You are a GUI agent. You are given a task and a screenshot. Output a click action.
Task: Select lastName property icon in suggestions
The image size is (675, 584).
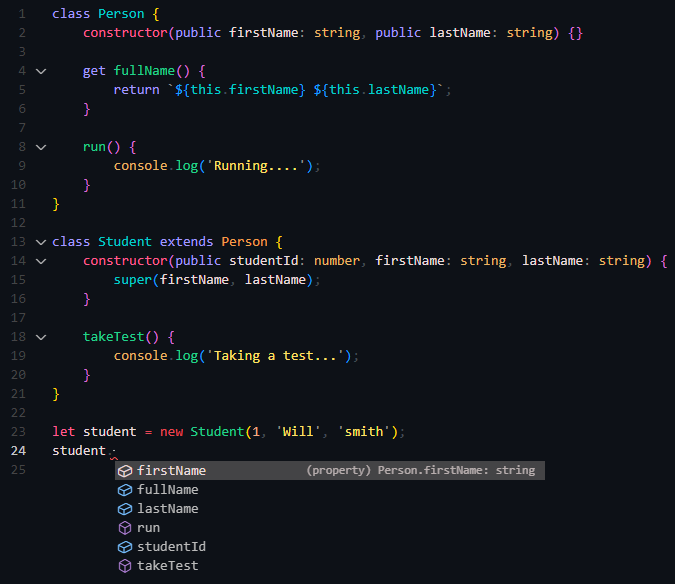125,509
